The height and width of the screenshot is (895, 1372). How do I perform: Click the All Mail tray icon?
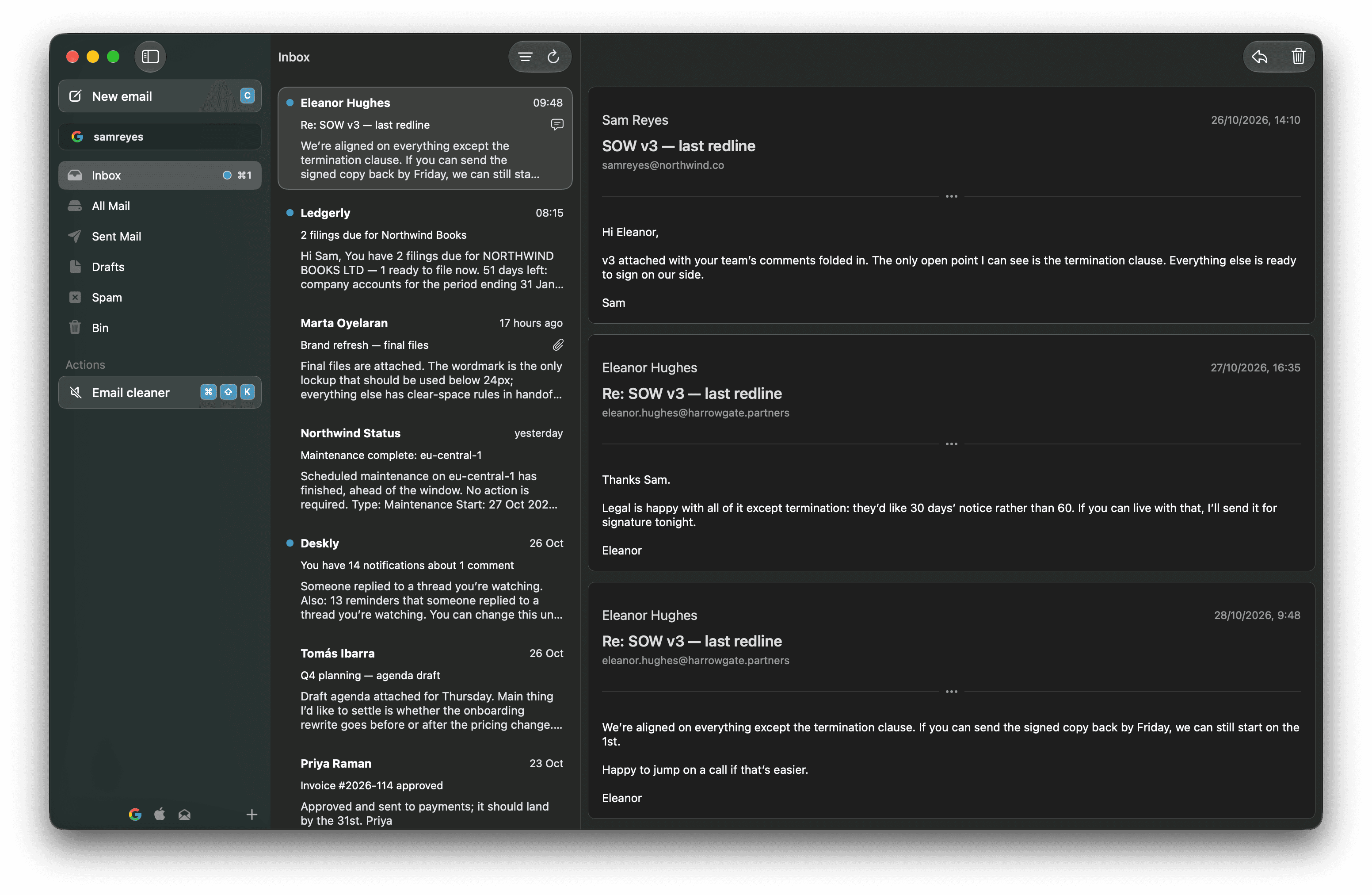click(75, 206)
